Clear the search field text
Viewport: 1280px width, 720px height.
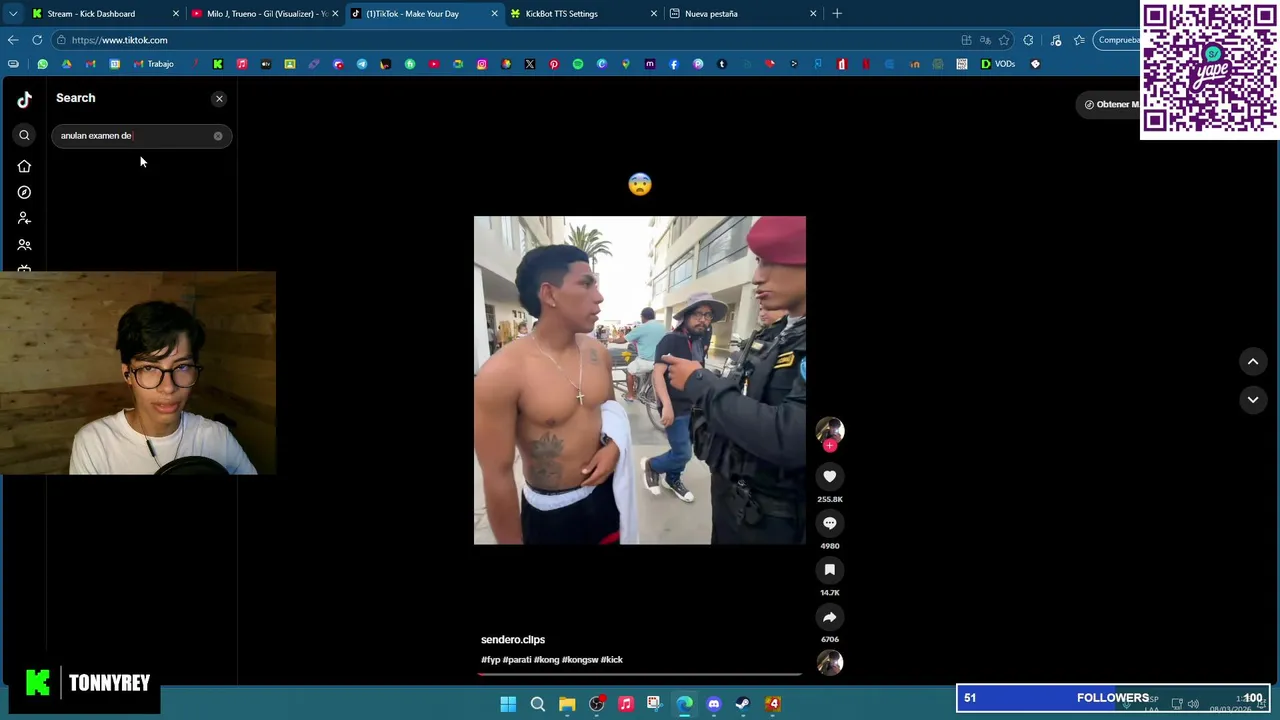[x=218, y=136]
